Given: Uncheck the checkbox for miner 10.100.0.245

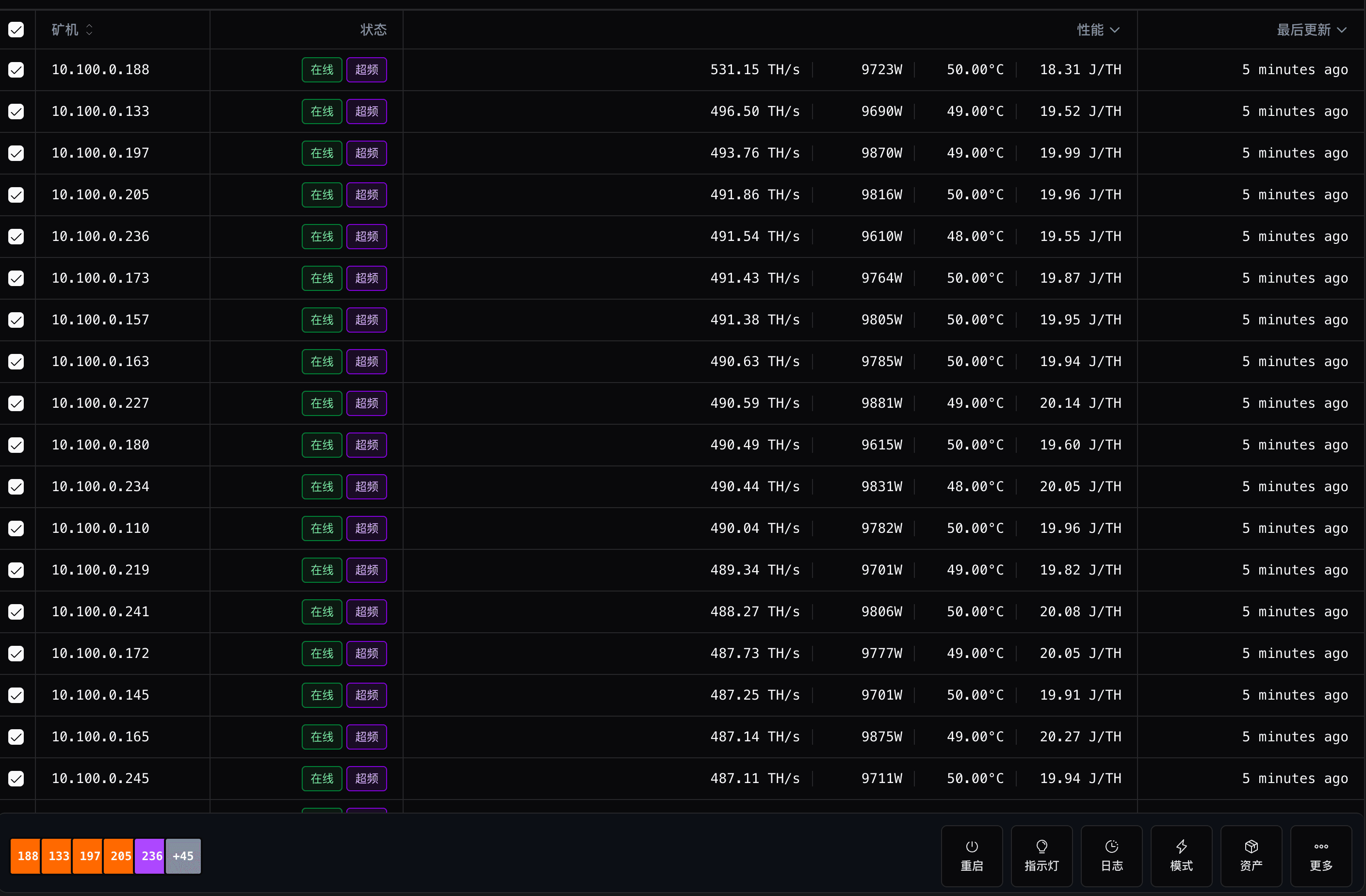Looking at the screenshot, I should pos(16,778).
